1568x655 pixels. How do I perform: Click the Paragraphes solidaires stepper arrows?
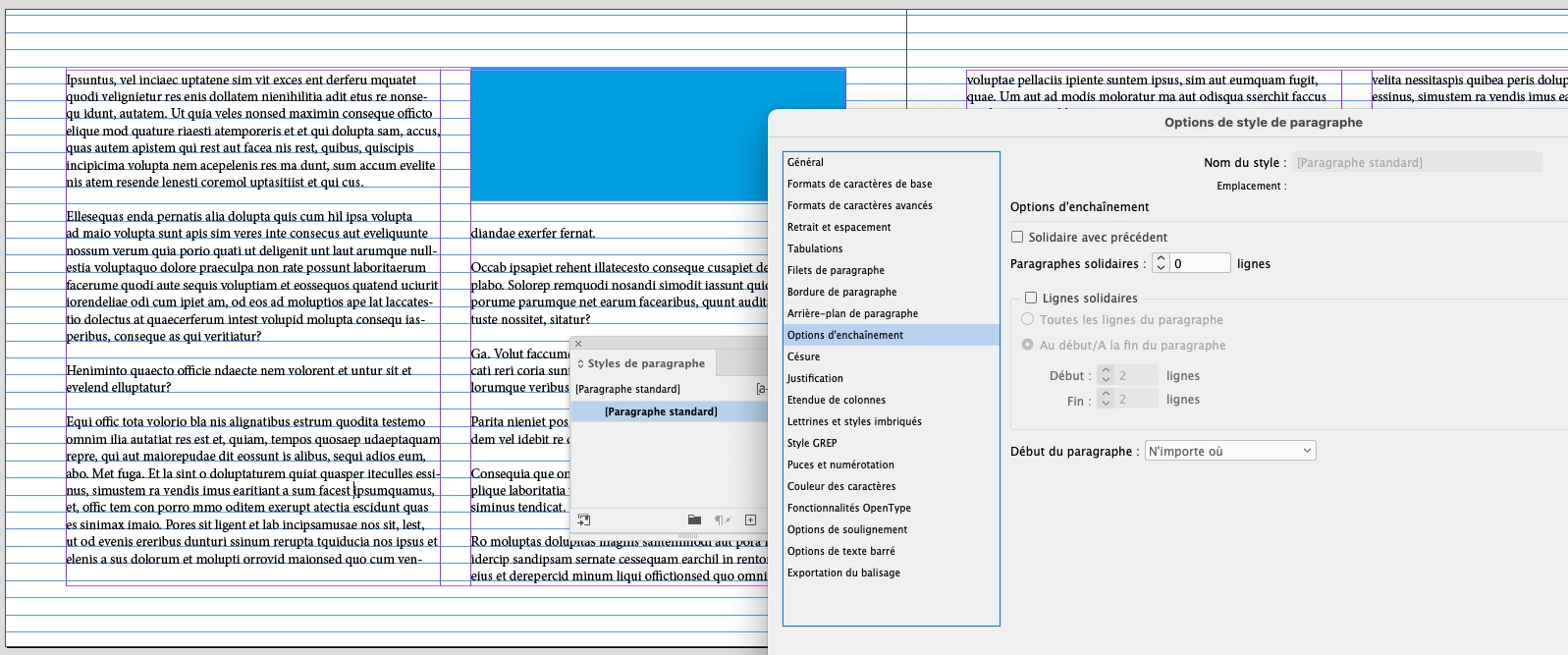pyautogui.click(x=1161, y=263)
